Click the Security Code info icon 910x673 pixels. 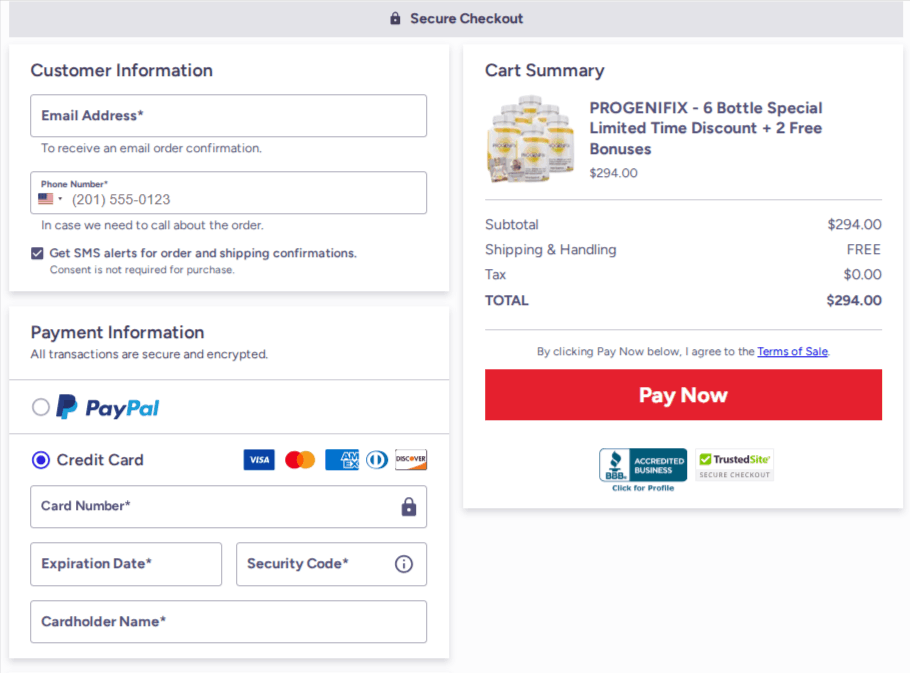pos(403,564)
